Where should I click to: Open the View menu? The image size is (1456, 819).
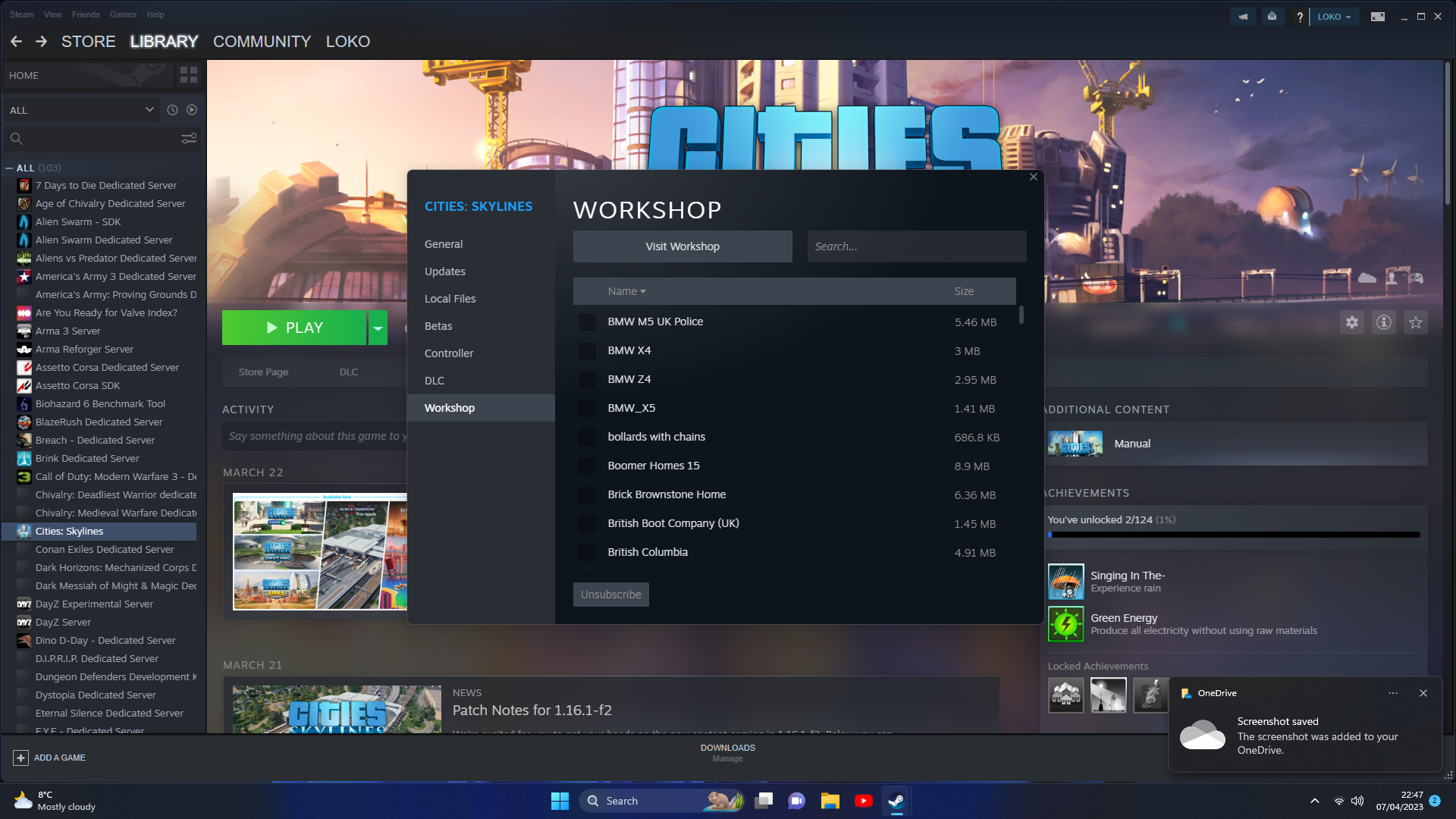(x=53, y=14)
